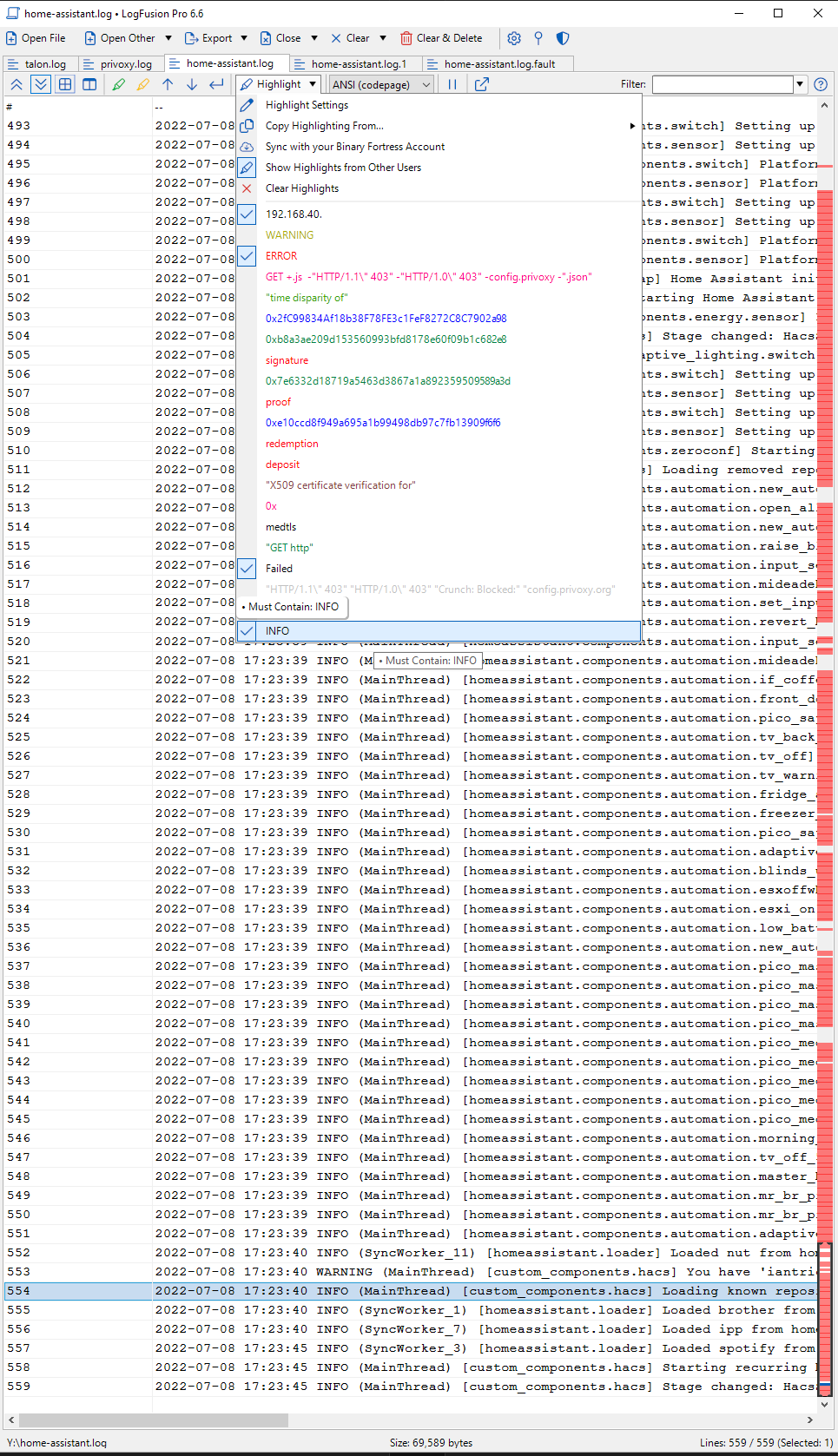Click into the Filter text field
The height and width of the screenshot is (1456, 838).
(723, 84)
